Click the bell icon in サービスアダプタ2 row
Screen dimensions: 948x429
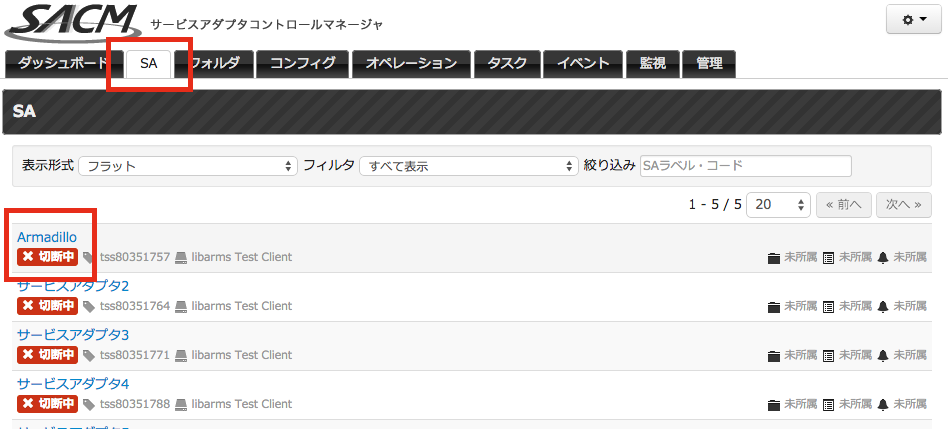click(x=883, y=307)
